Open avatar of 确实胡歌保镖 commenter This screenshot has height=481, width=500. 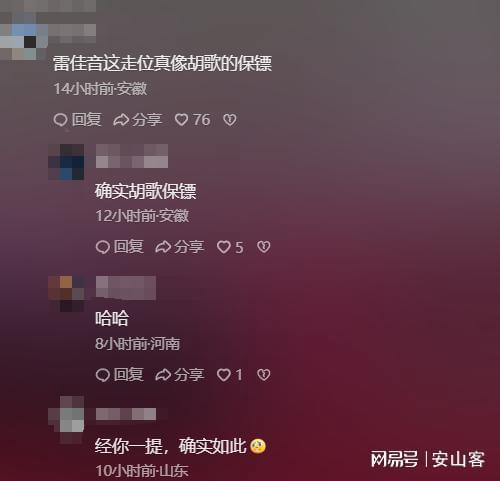point(66,162)
